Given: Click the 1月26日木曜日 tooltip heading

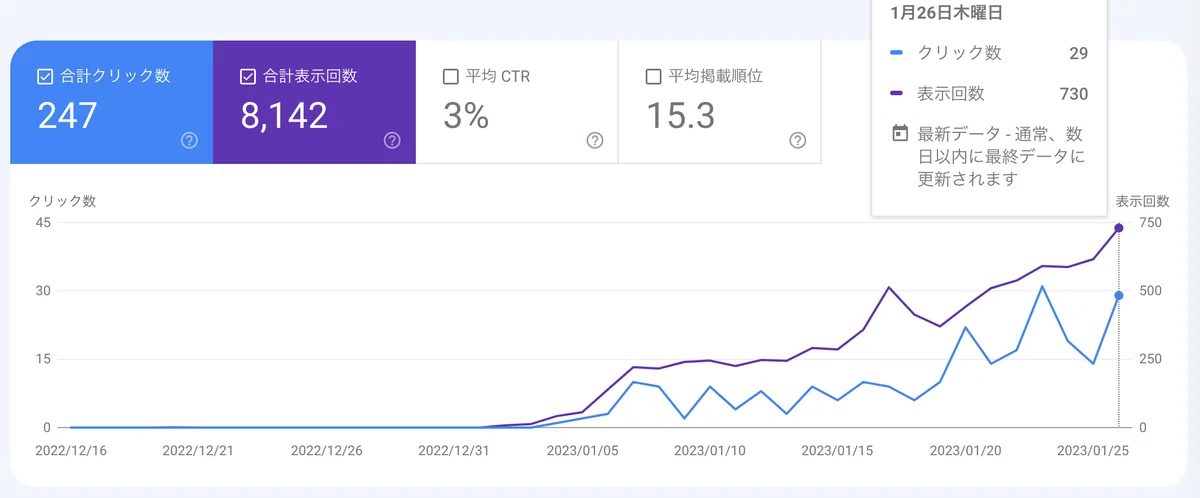Looking at the screenshot, I should tap(947, 14).
